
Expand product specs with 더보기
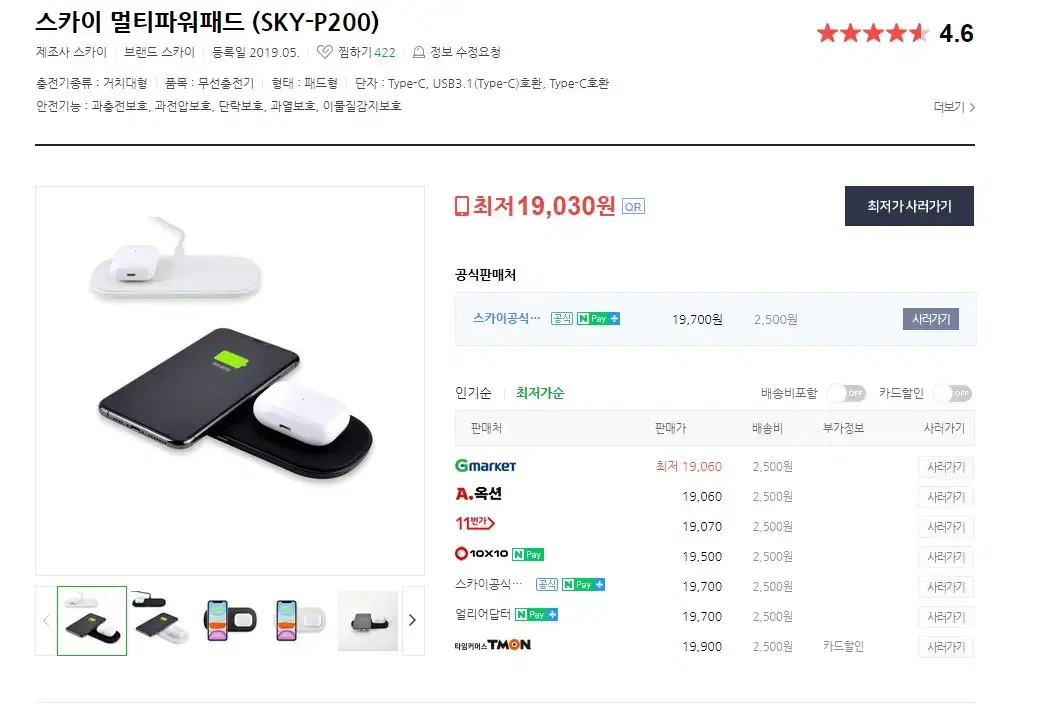point(954,107)
